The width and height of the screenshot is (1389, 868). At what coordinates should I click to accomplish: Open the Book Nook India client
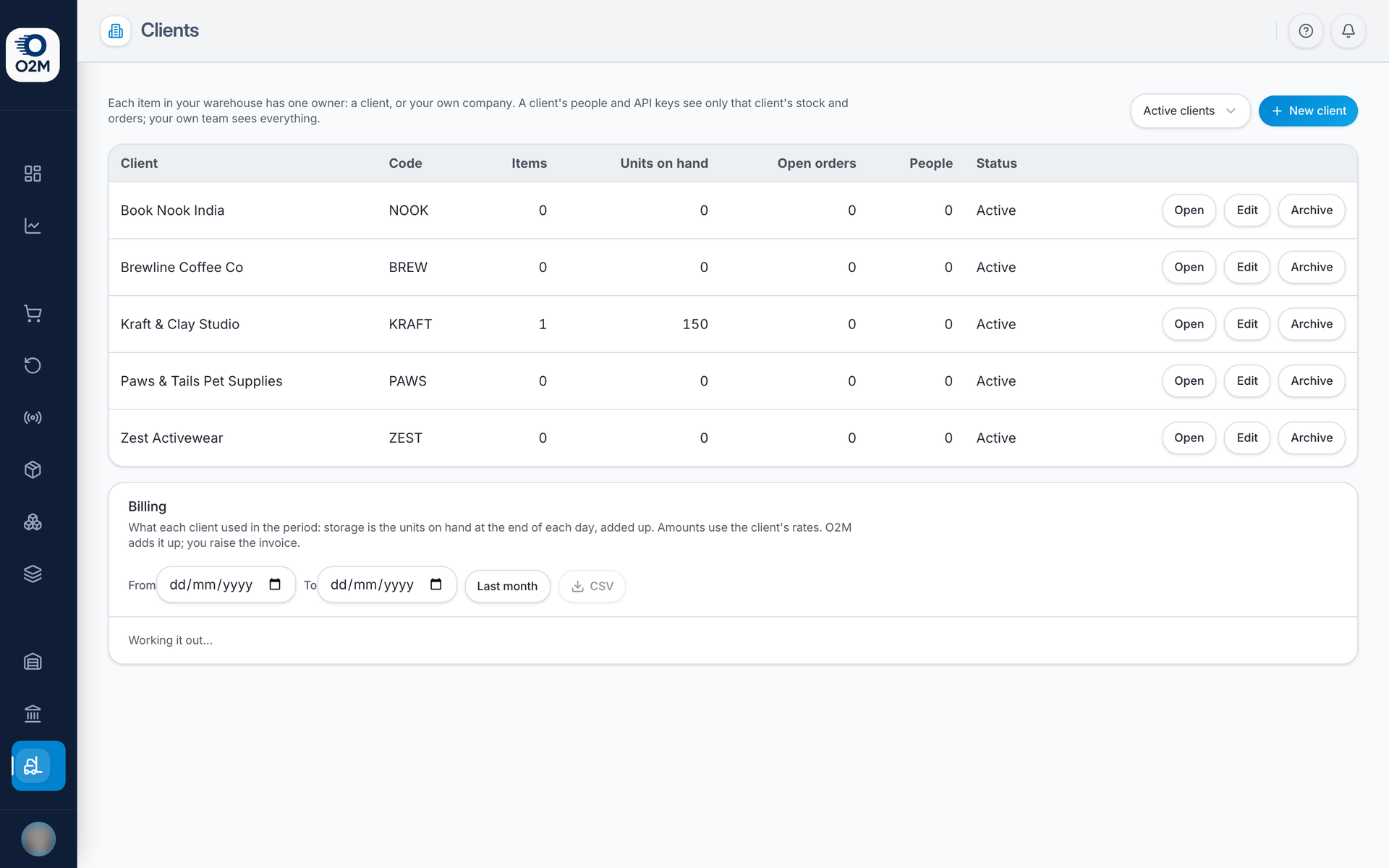pos(1189,210)
